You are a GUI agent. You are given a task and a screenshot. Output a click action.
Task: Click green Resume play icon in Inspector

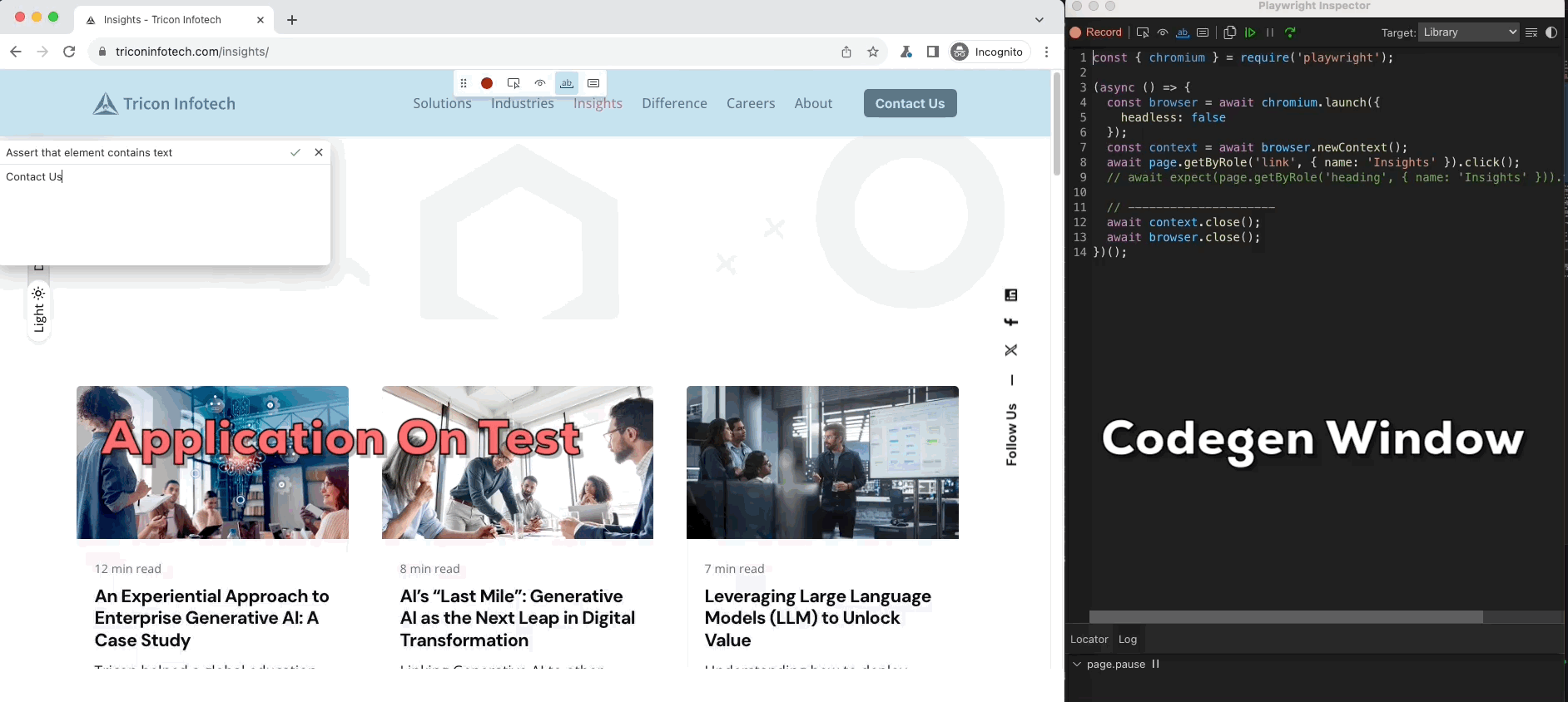1250,32
